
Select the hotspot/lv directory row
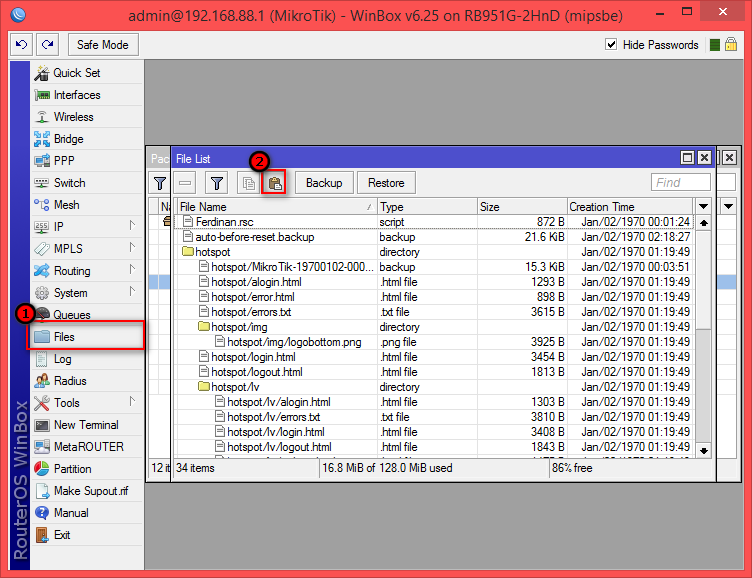pos(435,387)
